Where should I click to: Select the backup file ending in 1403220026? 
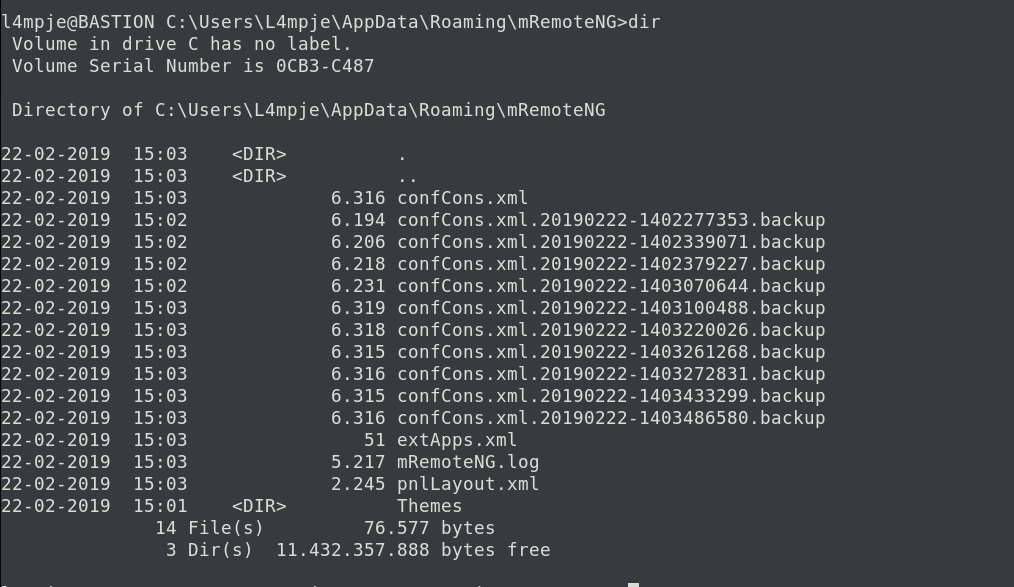611,330
